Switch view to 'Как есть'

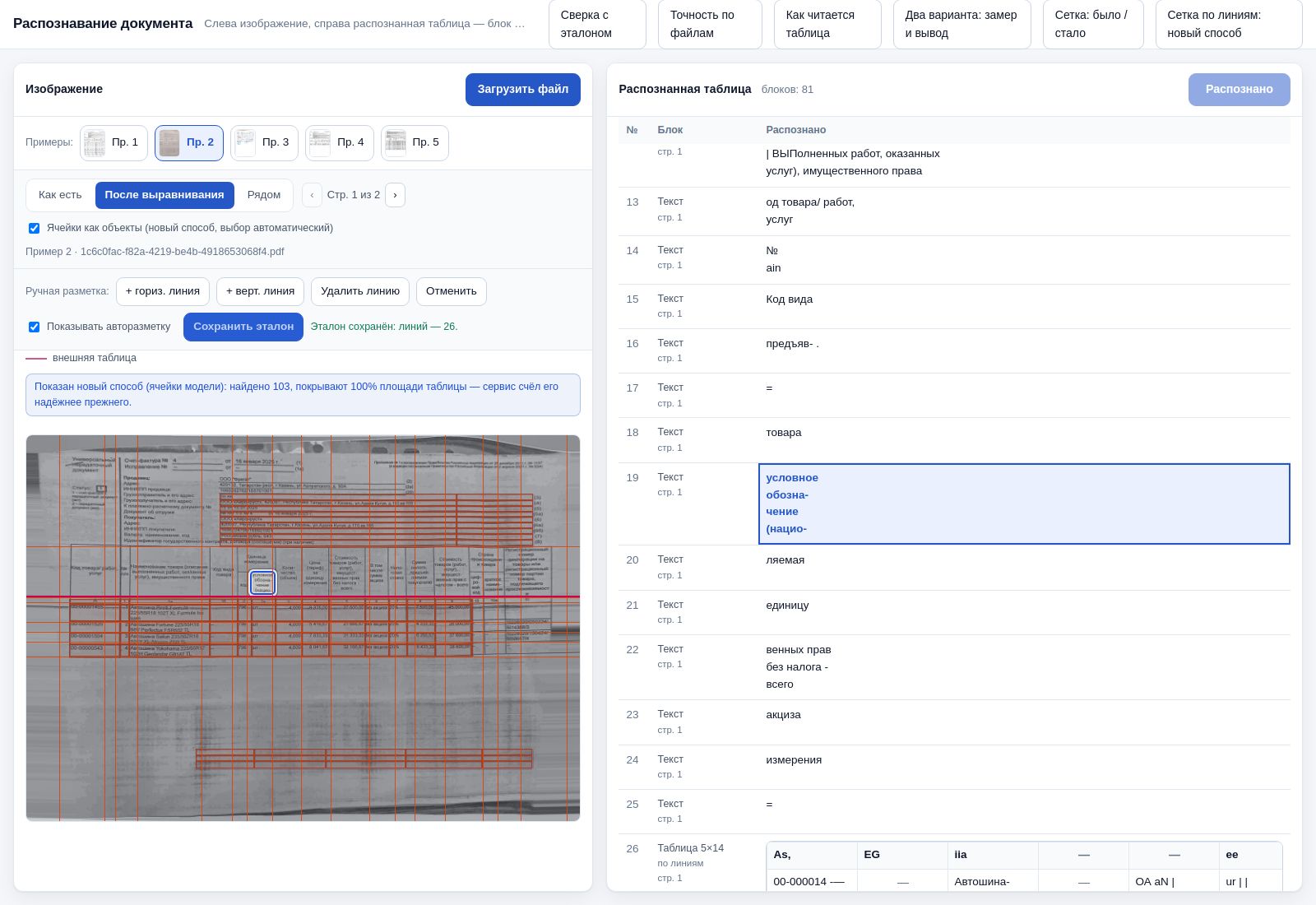pyautogui.click(x=60, y=195)
